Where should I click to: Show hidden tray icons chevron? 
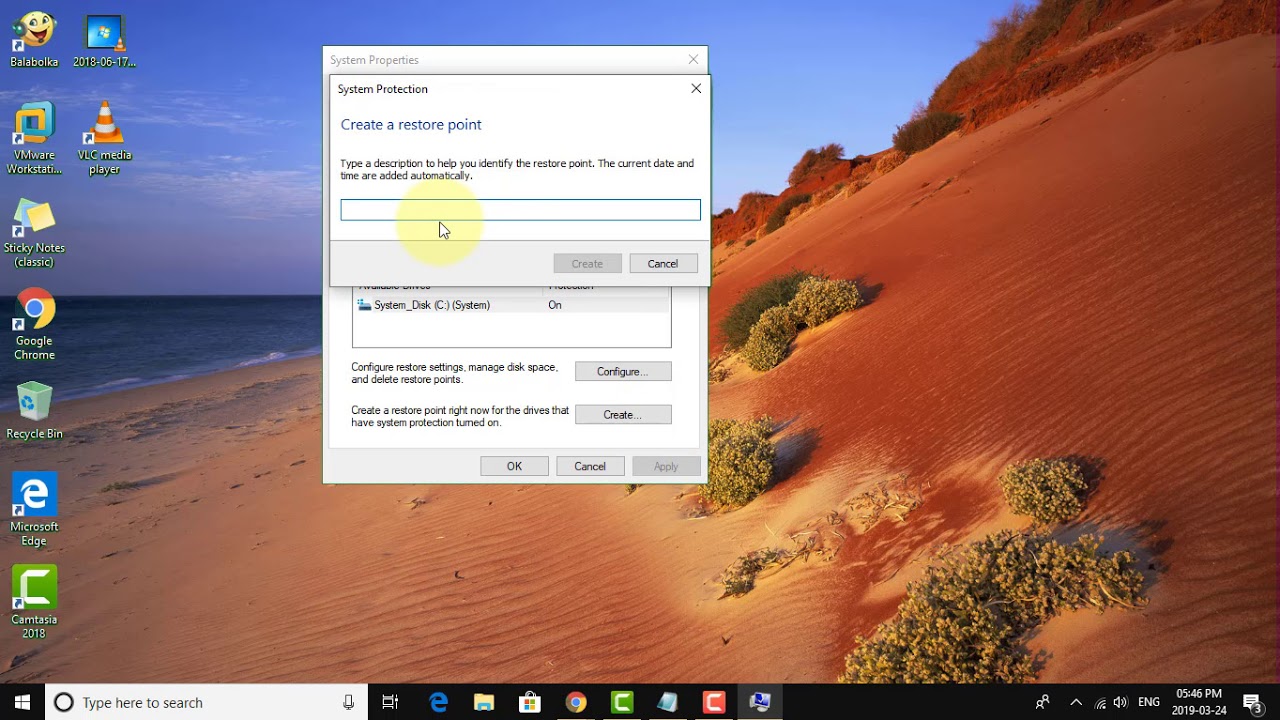coord(1076,702)
